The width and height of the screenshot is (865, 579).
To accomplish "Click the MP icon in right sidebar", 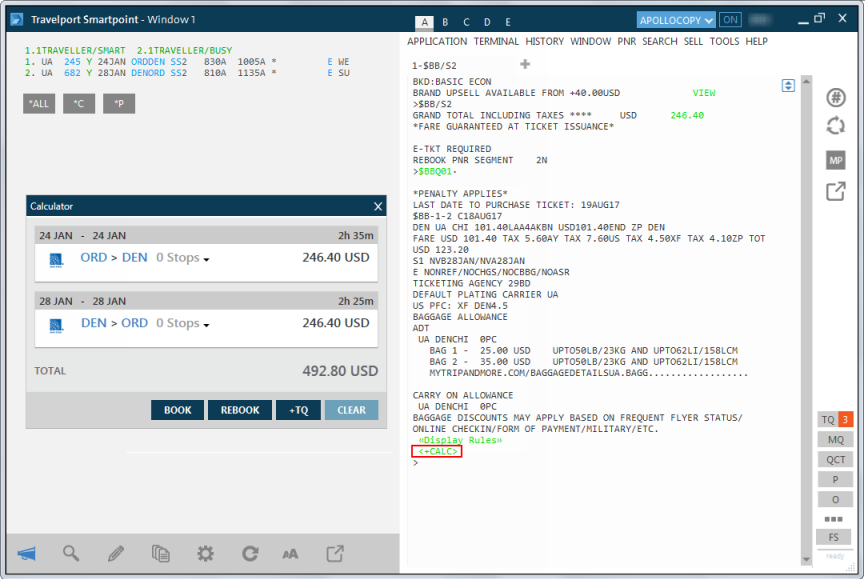I will [x=836, y=160].
